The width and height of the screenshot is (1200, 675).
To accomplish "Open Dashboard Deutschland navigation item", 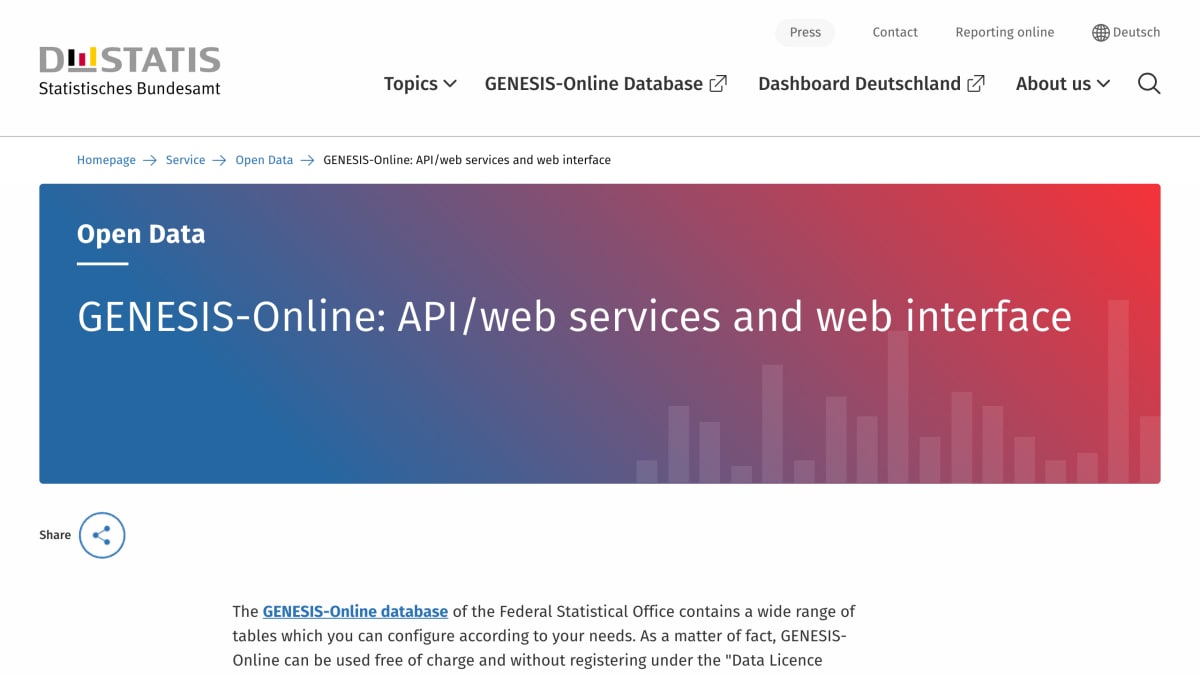I will click(872, 84).
